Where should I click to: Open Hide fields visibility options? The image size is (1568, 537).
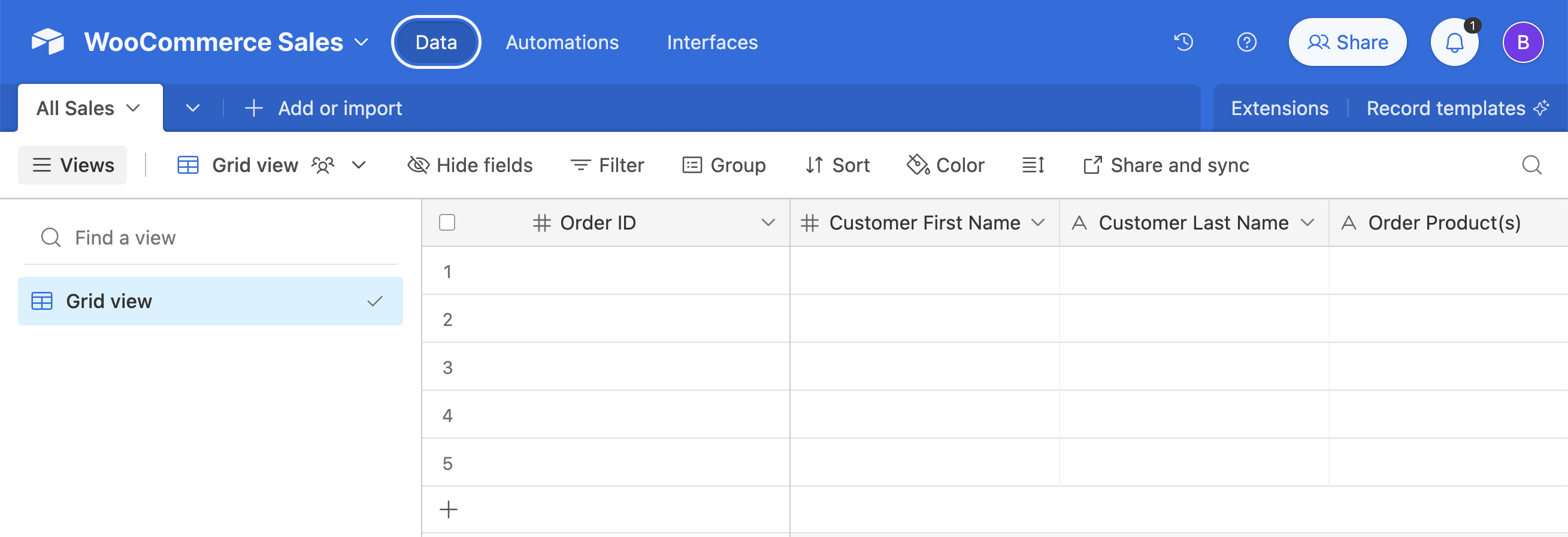tap(470, 165)
